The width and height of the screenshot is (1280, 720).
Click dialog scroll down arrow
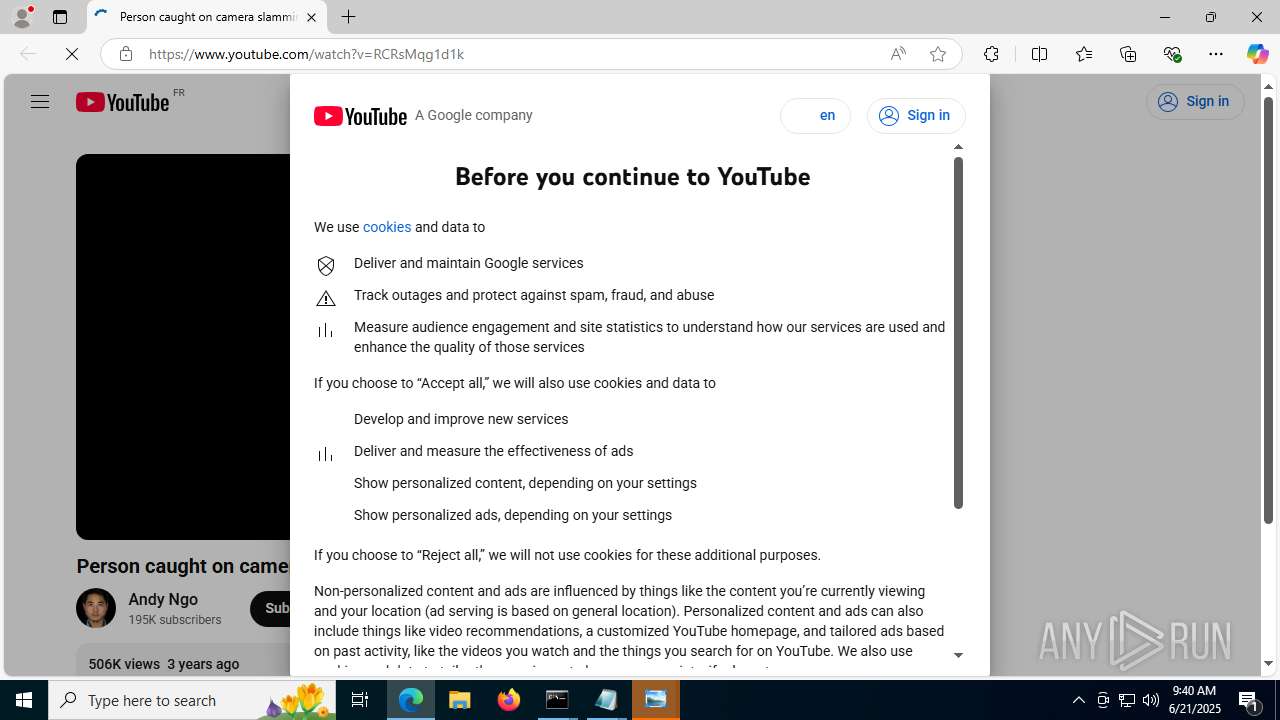point(958,656)
